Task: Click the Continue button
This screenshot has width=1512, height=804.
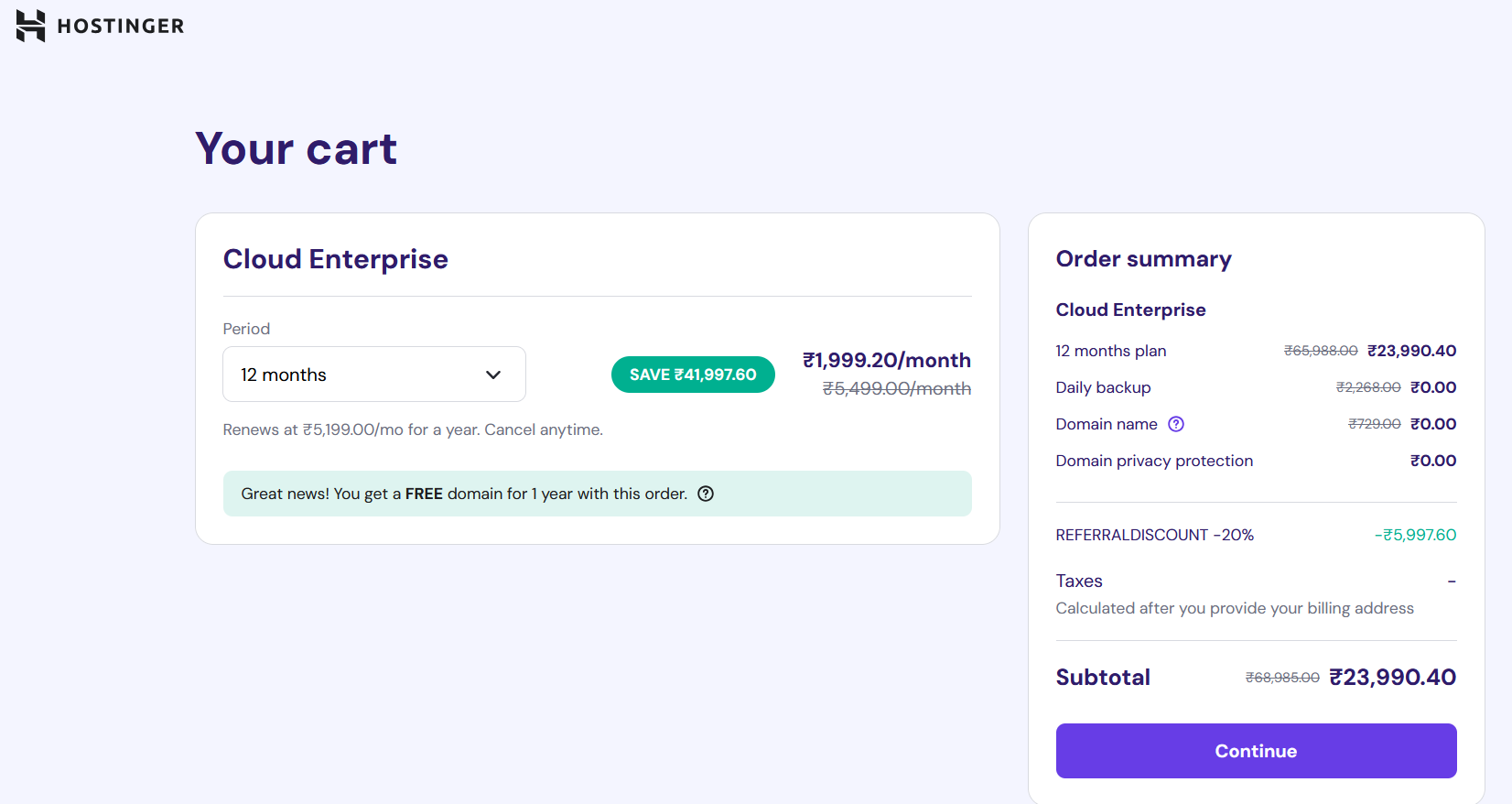Action: pos(1256,751)
